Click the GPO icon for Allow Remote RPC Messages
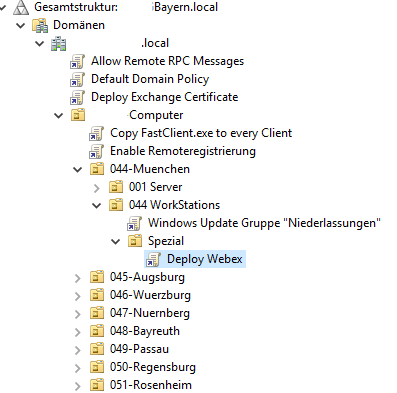Screen dimensions: 397x393 pyautogui.click(x=78, y=62)
